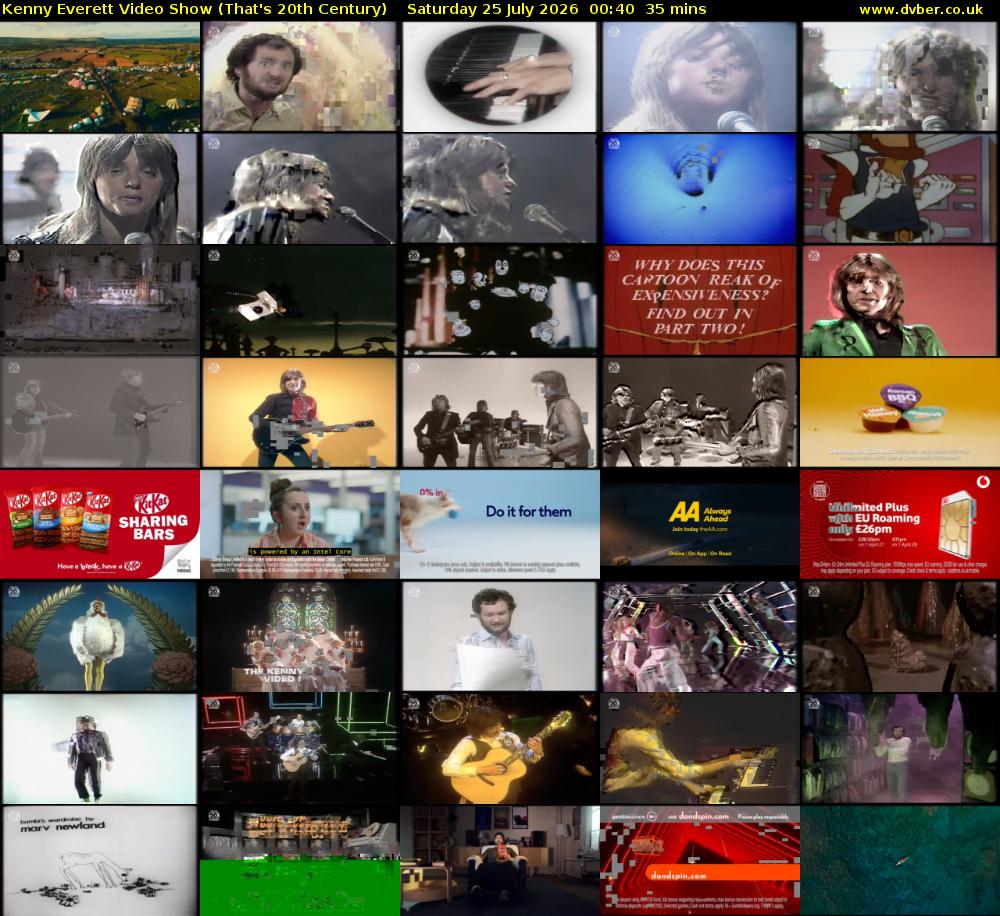Viewport: 1000px width, 916px height.
Task: Click the 'Why does this cartoon' red card
Action: (x=700, y=300)
